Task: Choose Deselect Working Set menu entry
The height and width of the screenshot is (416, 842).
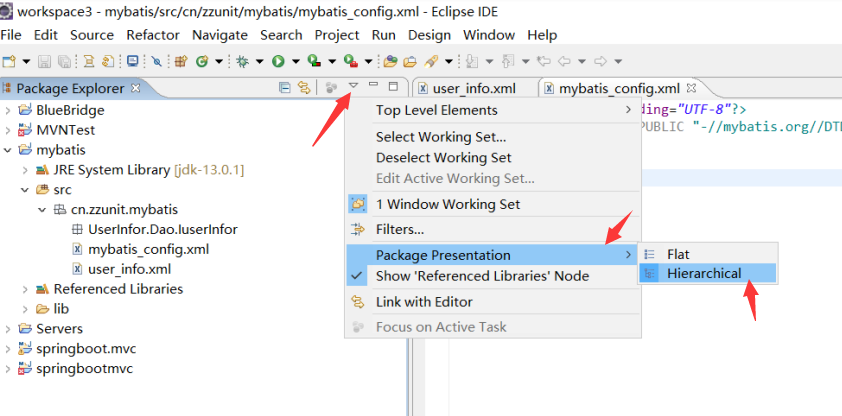Action: coord(493,158)
